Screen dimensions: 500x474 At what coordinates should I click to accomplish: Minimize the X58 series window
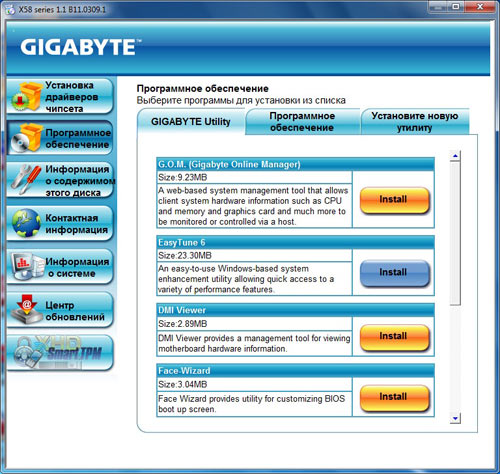pyautogui.click(x=439, y=7)
